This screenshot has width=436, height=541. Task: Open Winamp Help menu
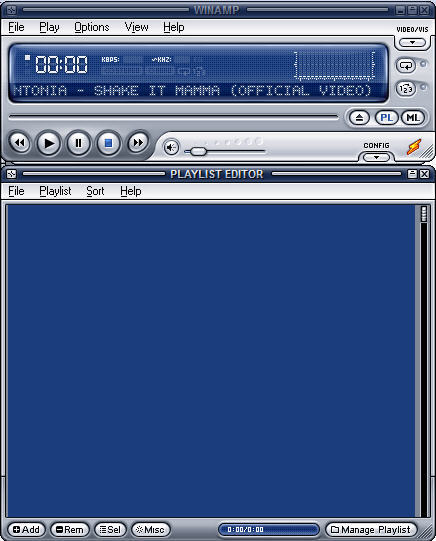point(174,27)
